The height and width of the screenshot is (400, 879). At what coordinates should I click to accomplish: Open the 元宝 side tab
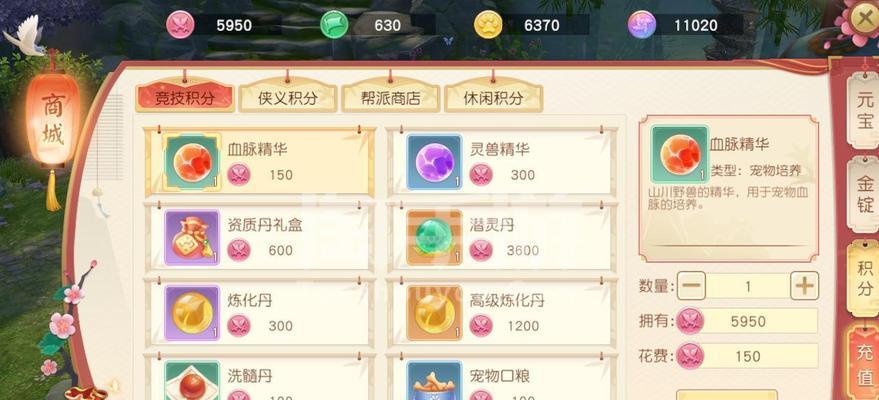[x=864, y=112]
